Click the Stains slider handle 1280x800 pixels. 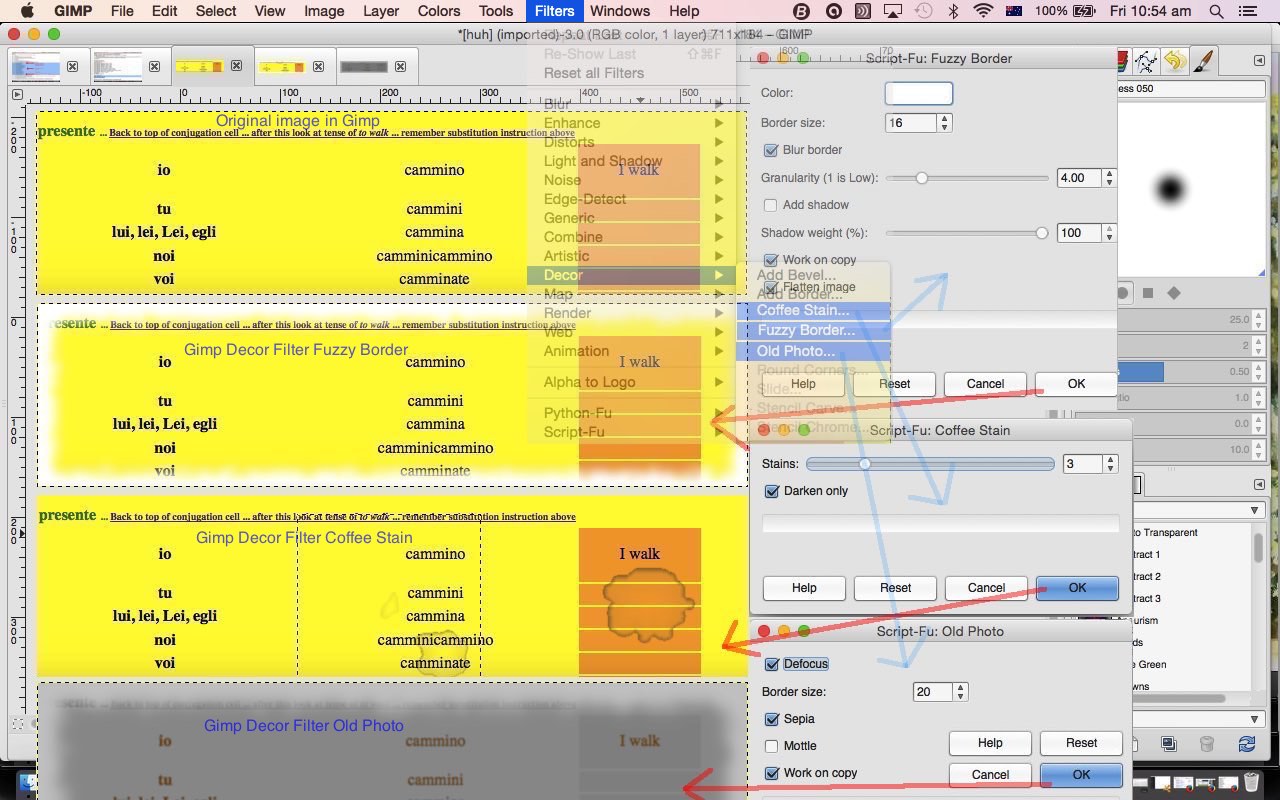pos(864,464)
